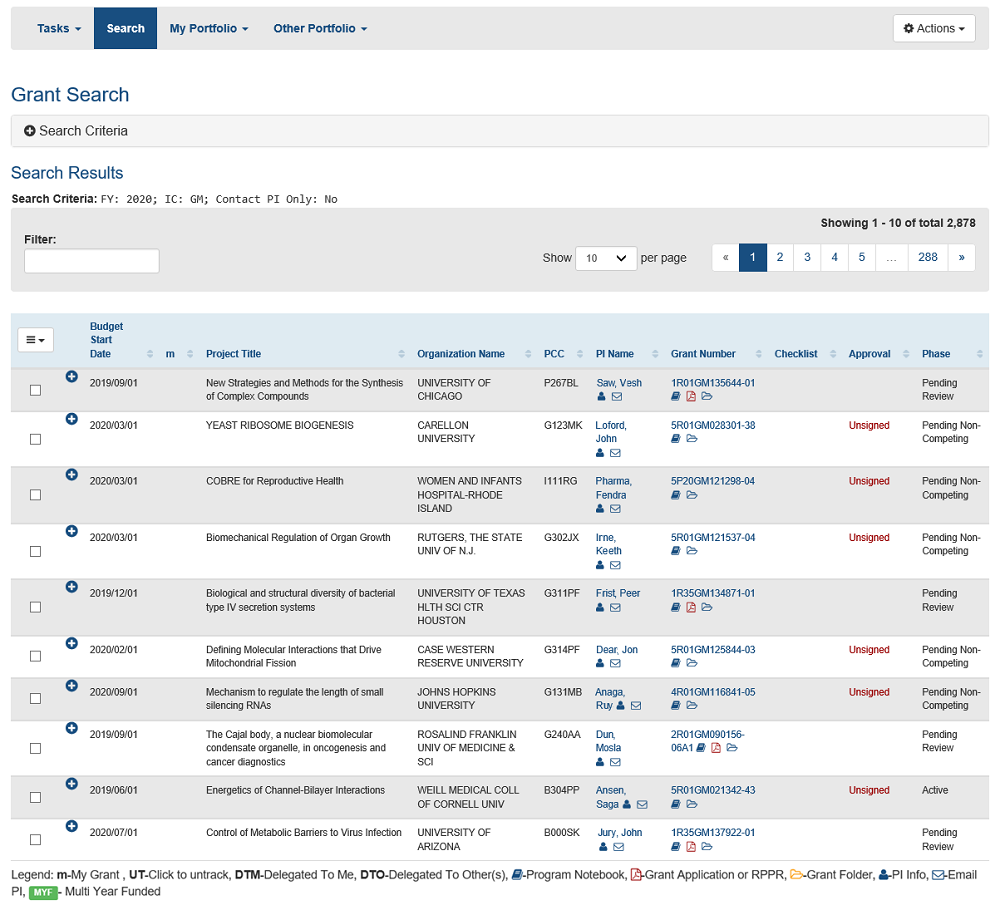
Task: Expand row details for YEAST RIBOSOME BIOGENESIS
Action: pos(71,419)
